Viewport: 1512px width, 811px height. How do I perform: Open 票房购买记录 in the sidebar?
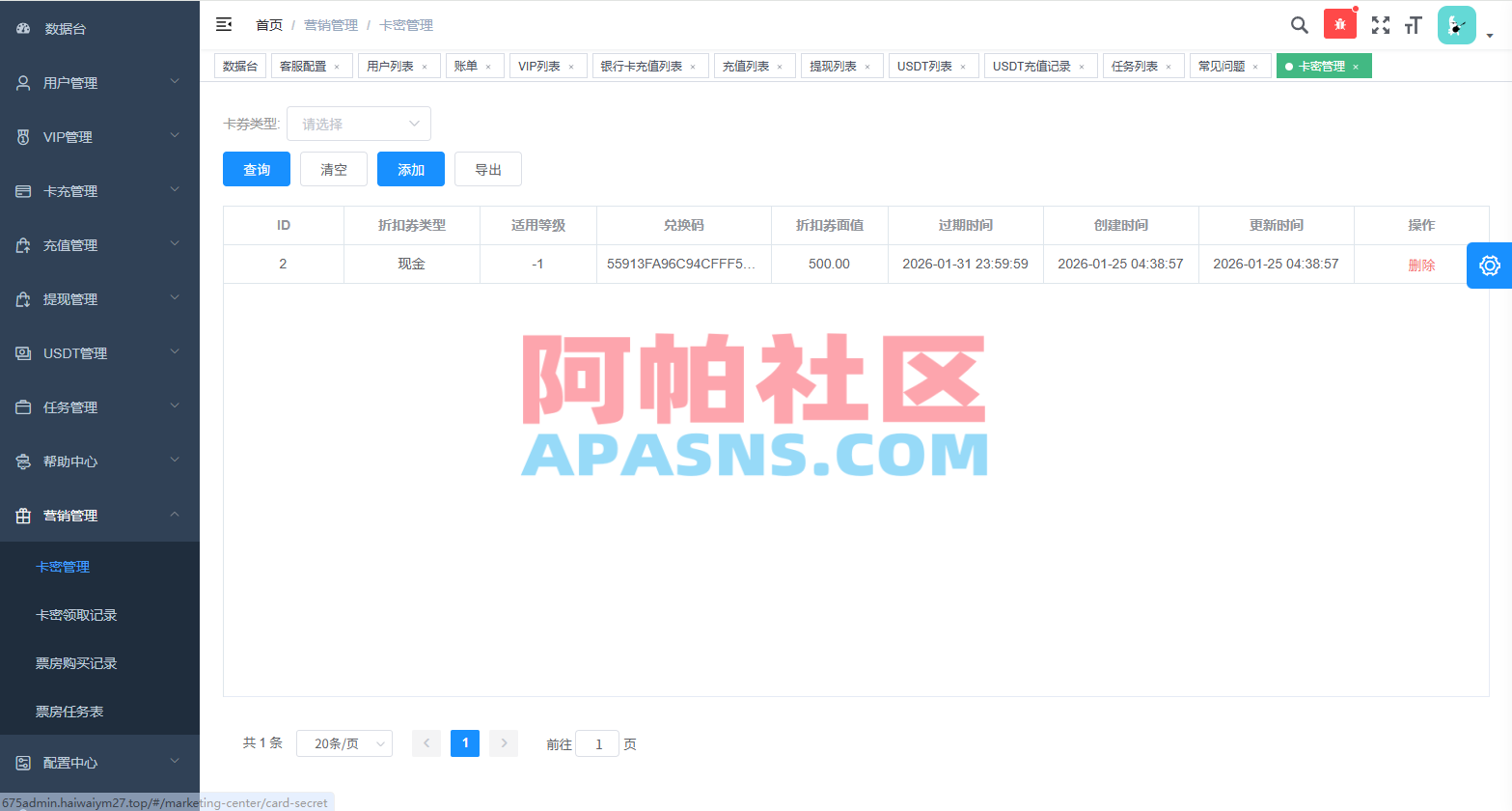click(99, 663)
